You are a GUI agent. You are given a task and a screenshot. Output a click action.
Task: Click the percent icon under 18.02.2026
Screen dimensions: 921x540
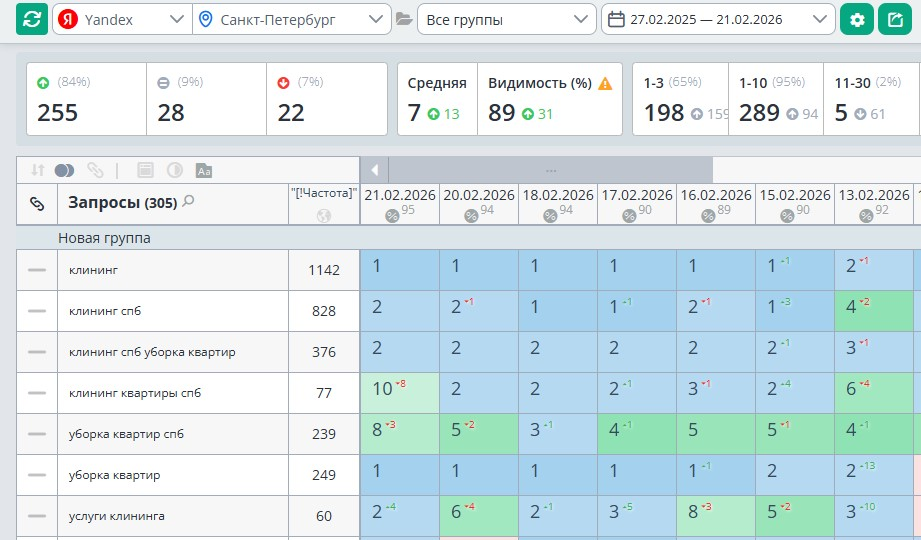coord(550,216)
